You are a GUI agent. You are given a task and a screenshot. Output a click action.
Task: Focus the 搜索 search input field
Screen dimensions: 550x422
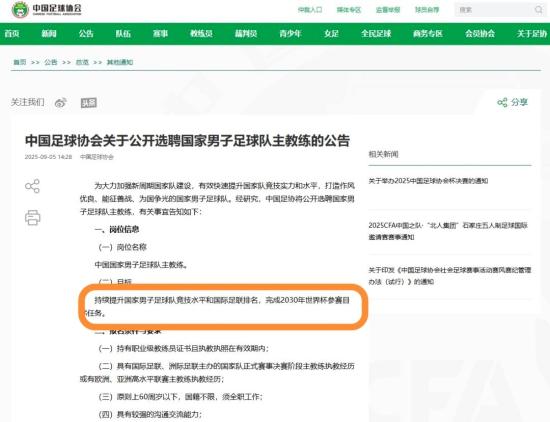click(x=494, y=10)
